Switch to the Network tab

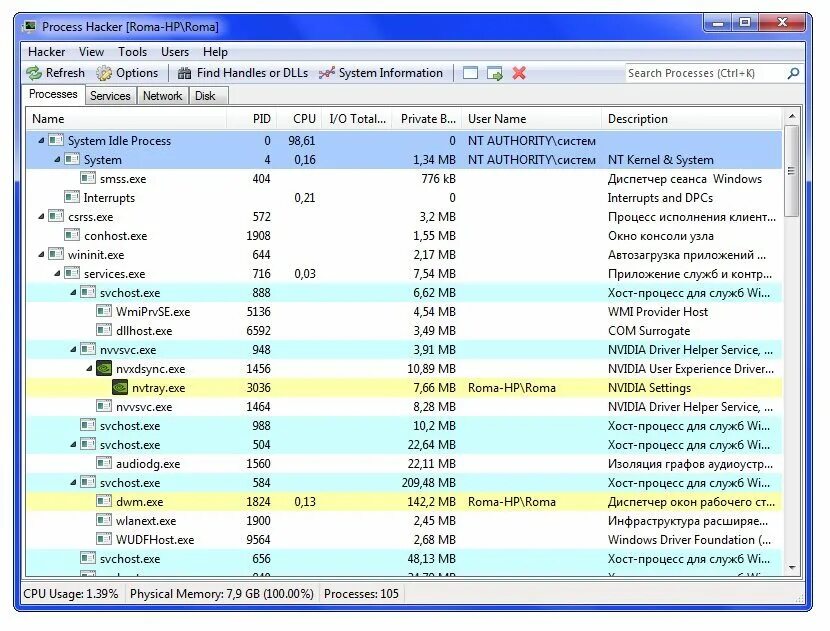(163, 96)
